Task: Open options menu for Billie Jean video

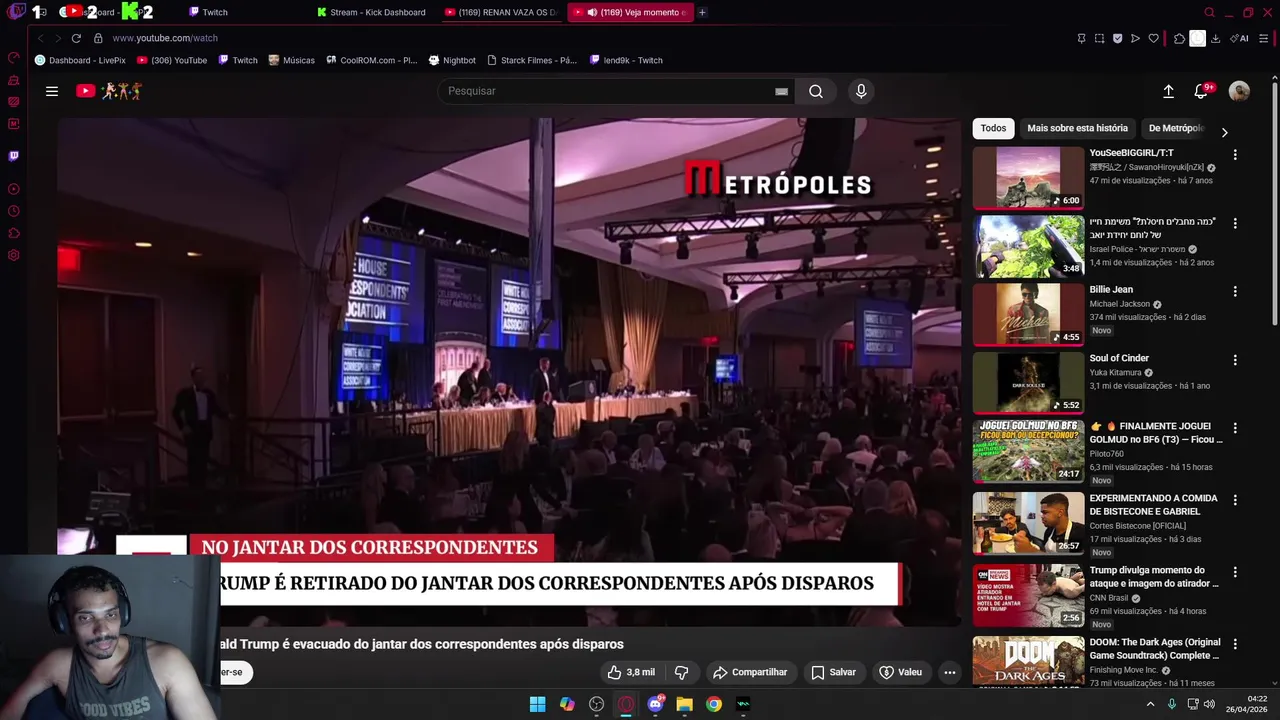Action: click(x=1235, y=291)
